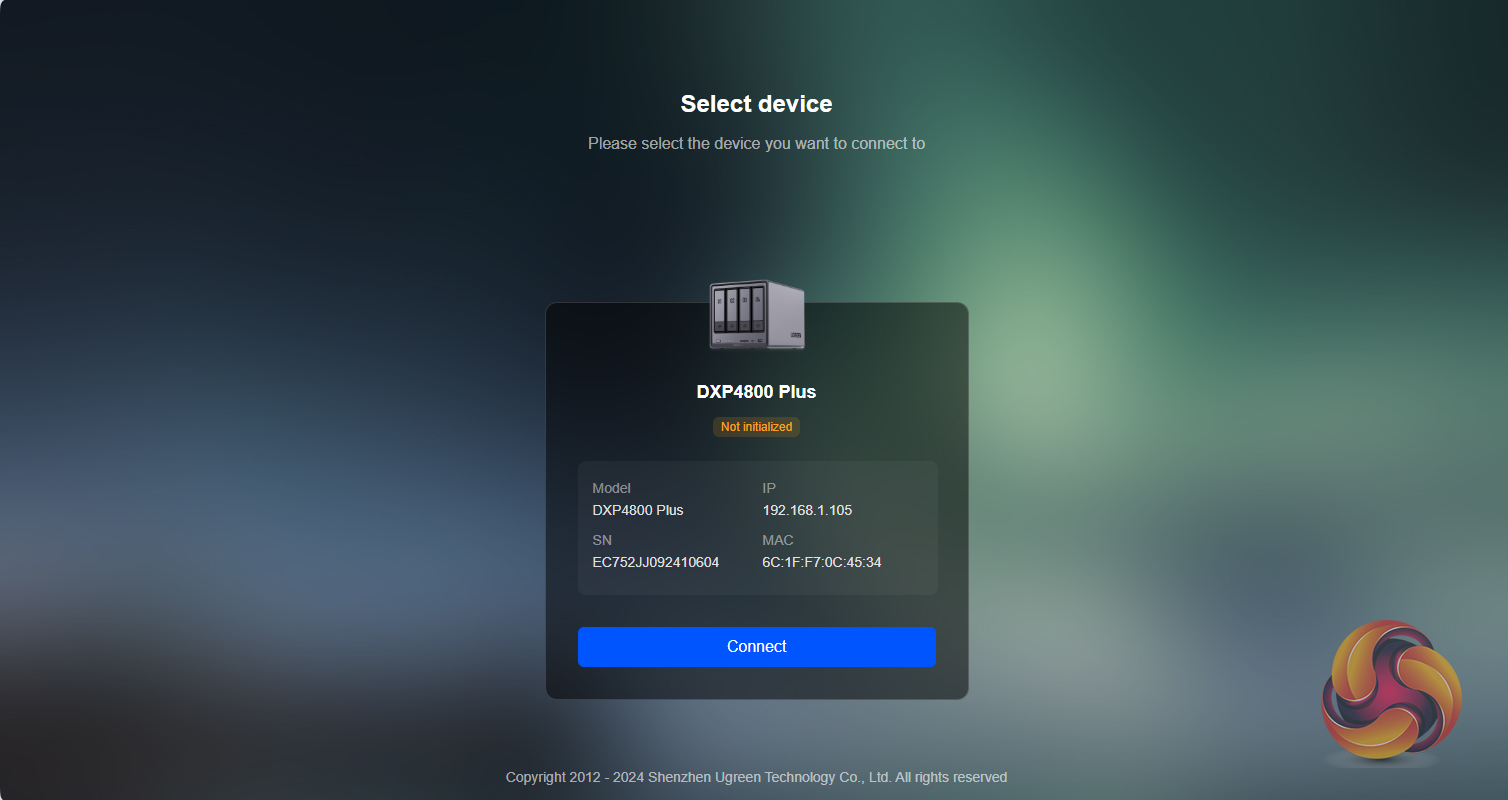
Task: Click "All rights reserved" in the footer
Action: coord(951,778)
